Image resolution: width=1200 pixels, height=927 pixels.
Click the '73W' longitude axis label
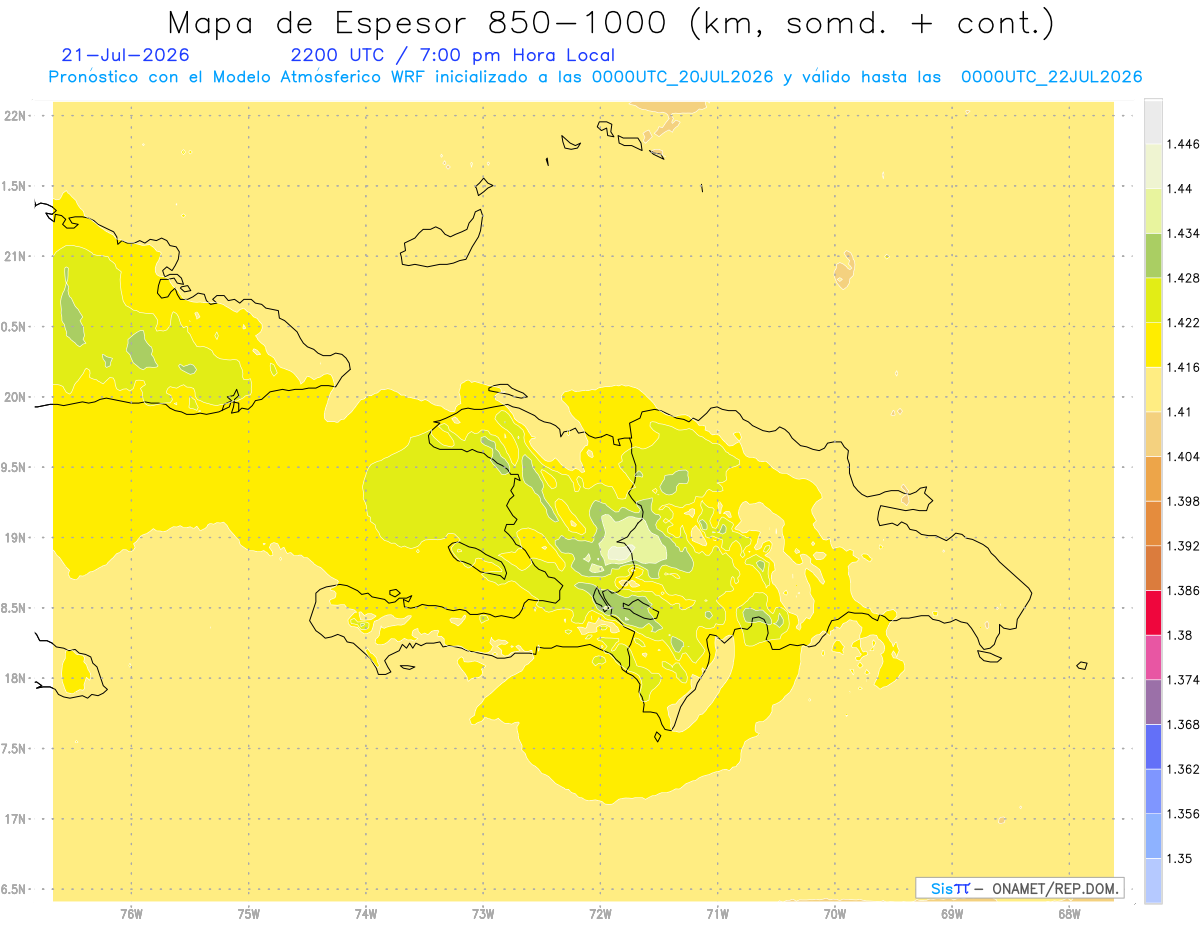point(483,914)
